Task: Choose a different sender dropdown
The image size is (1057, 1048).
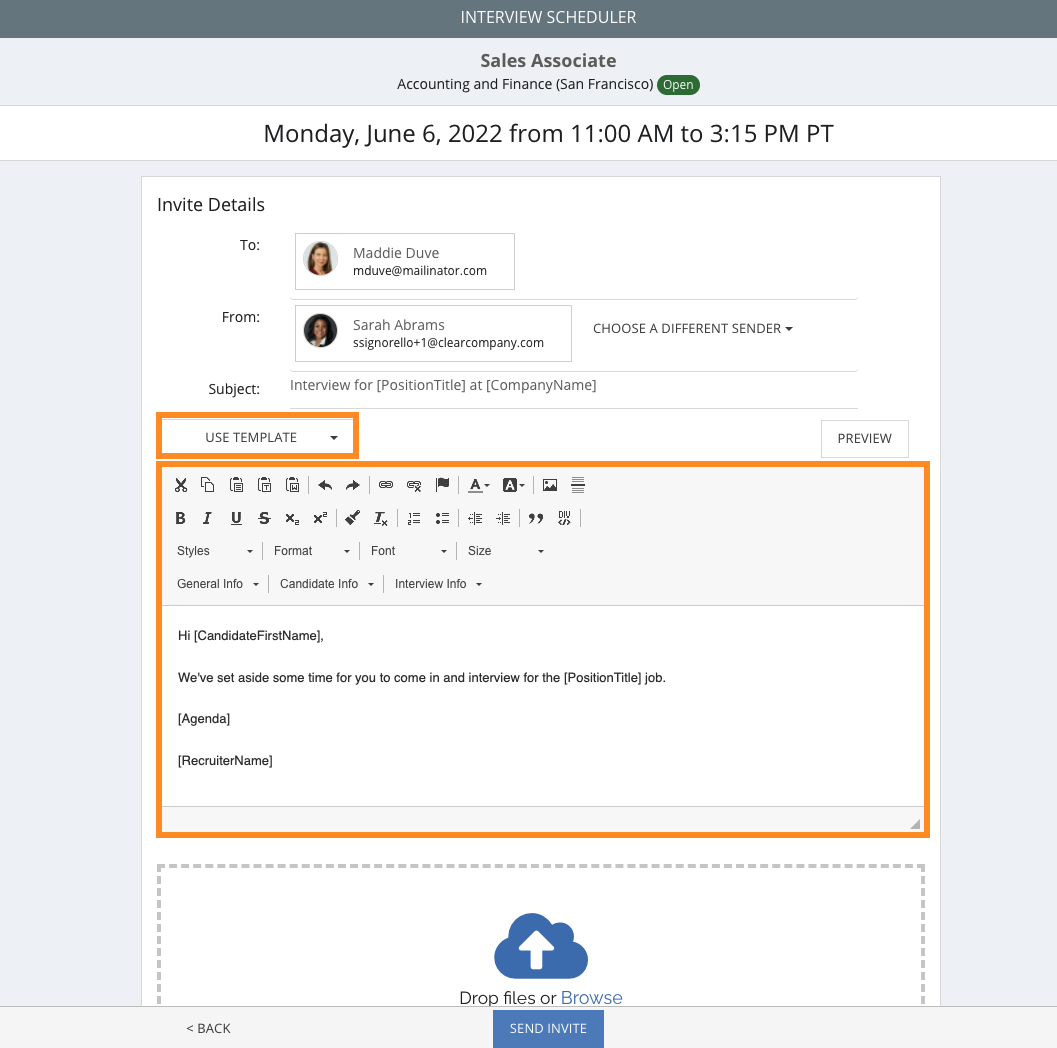Action: click(x=692, y=329)
